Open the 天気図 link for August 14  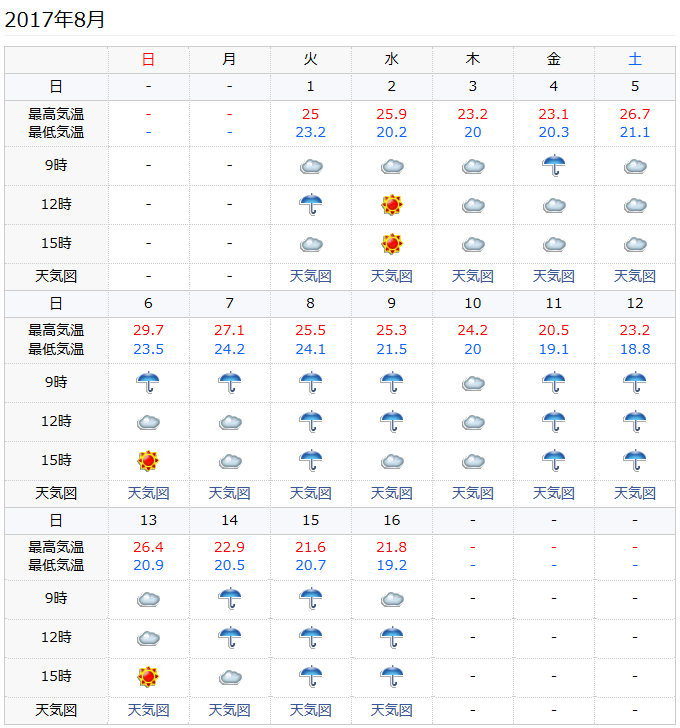click(230, 710)
